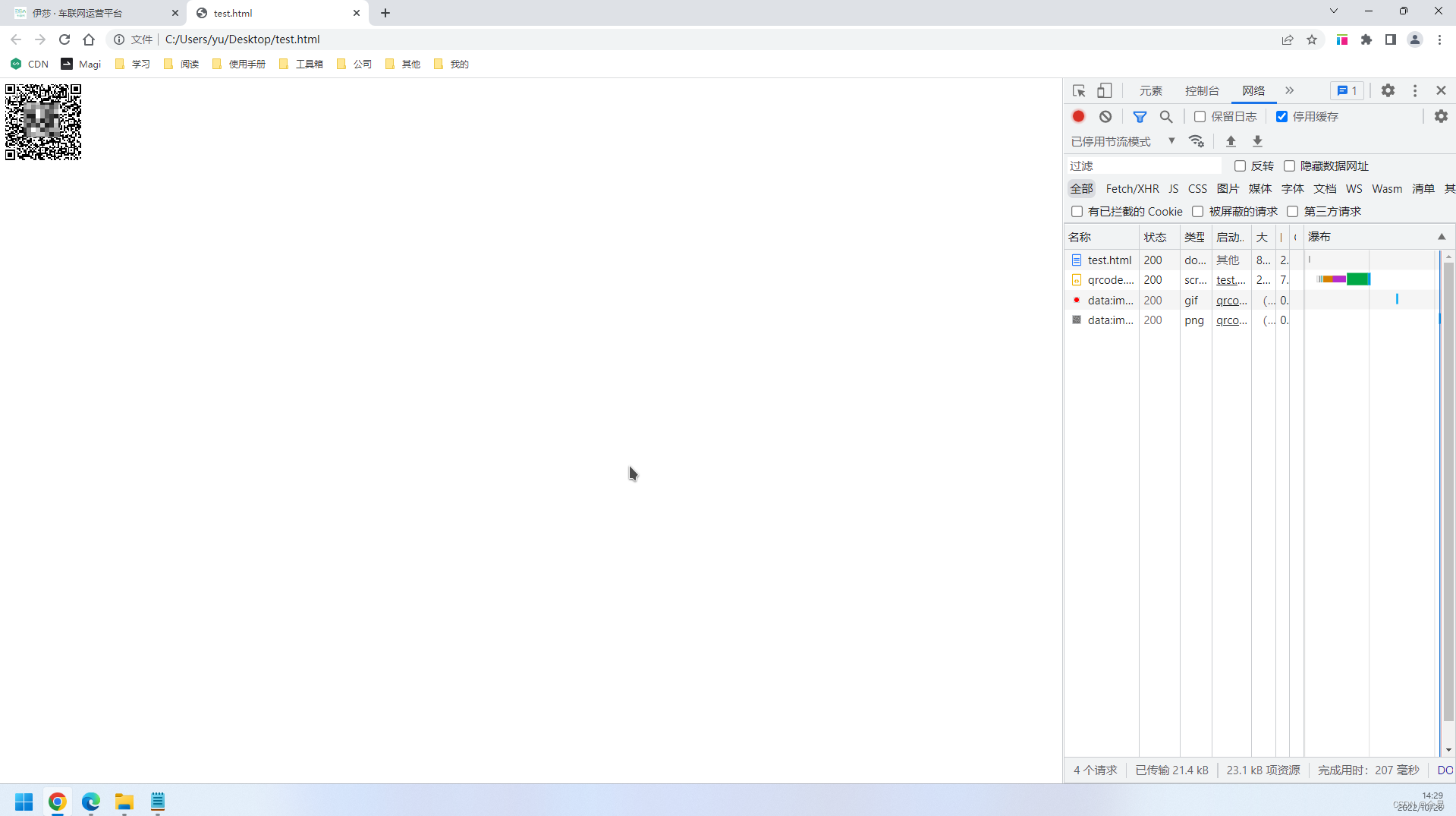1456x816 pixels.
Task: Click the test... initiator link for qrcode row
Action: click(1231, 279)
